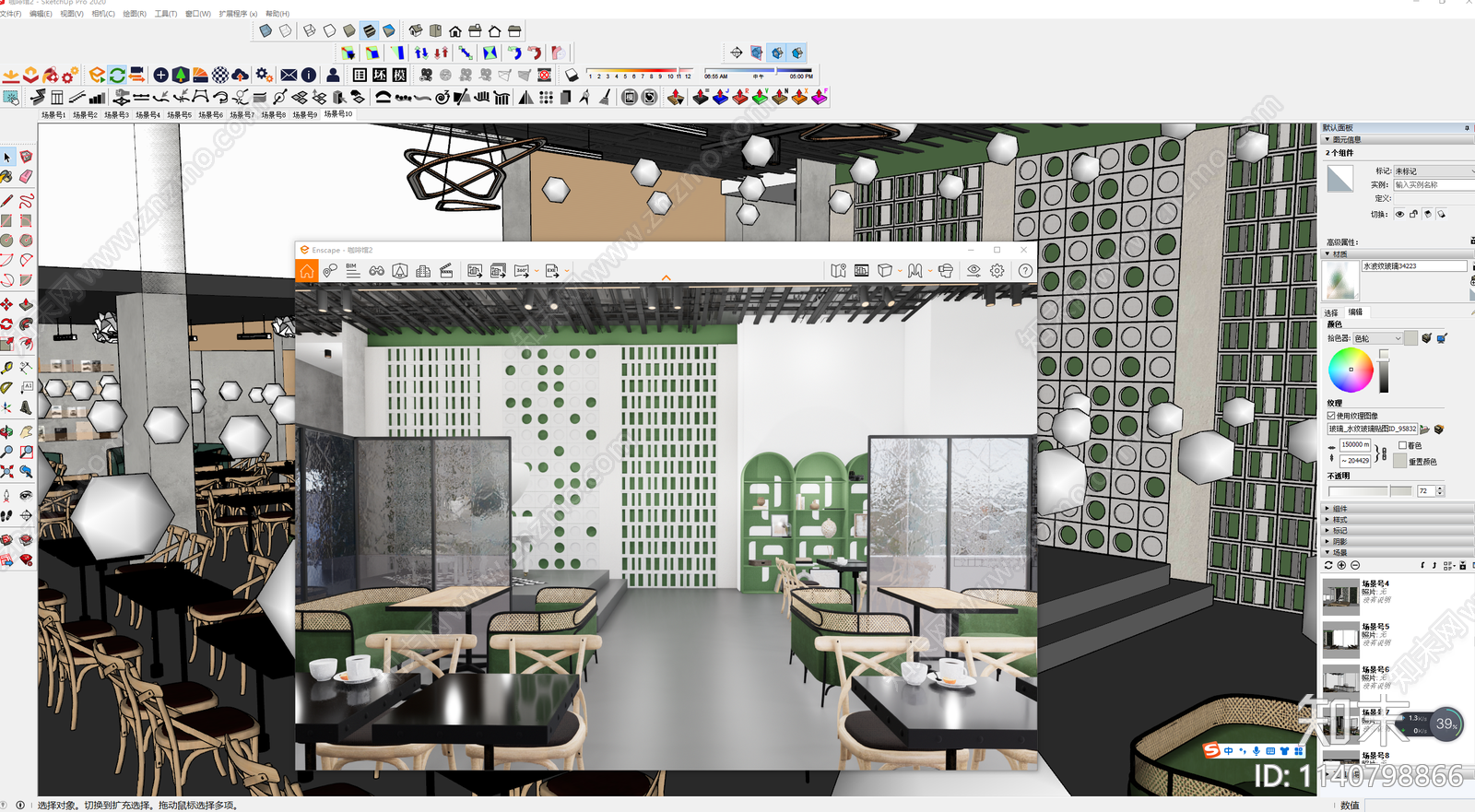The image size is (1475, 812).
Task: Click Enscape screenshot export icon
Action: pyautogui.click(x=475, y=271)
